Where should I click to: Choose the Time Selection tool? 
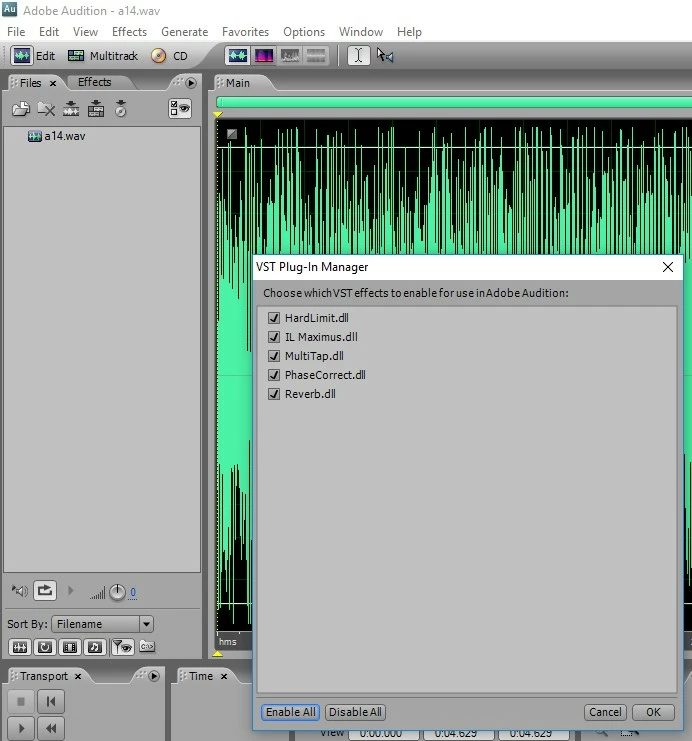[x=358, y=56]
